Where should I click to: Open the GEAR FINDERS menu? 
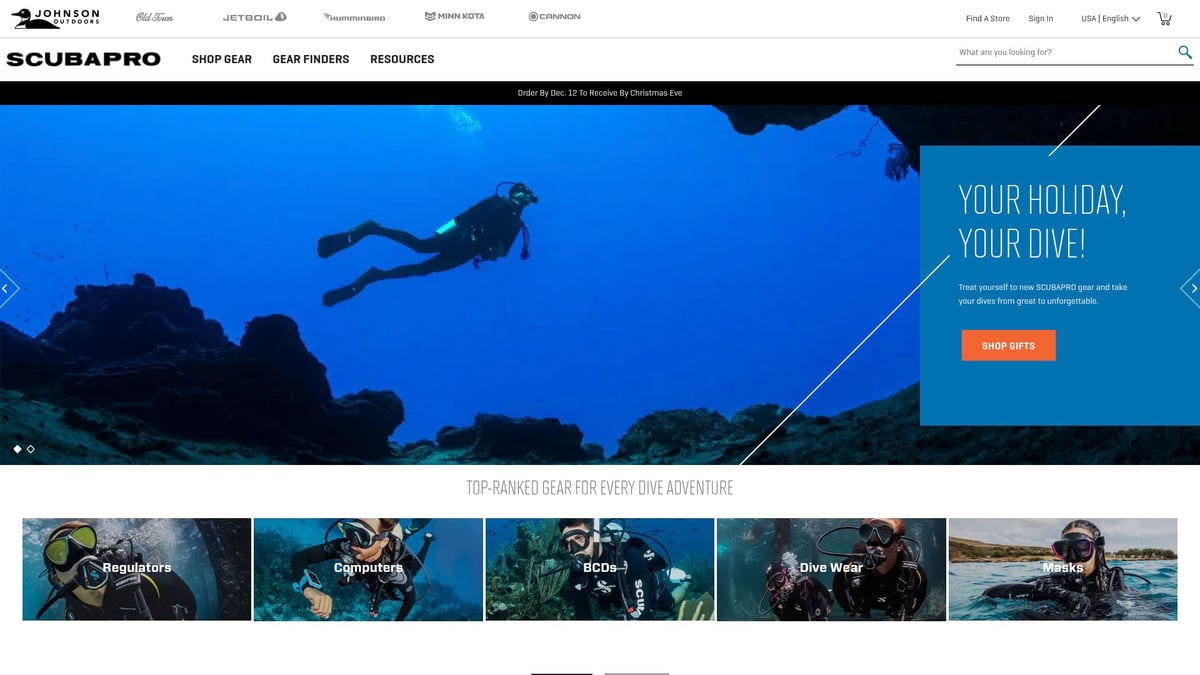(x=310, y=59)
